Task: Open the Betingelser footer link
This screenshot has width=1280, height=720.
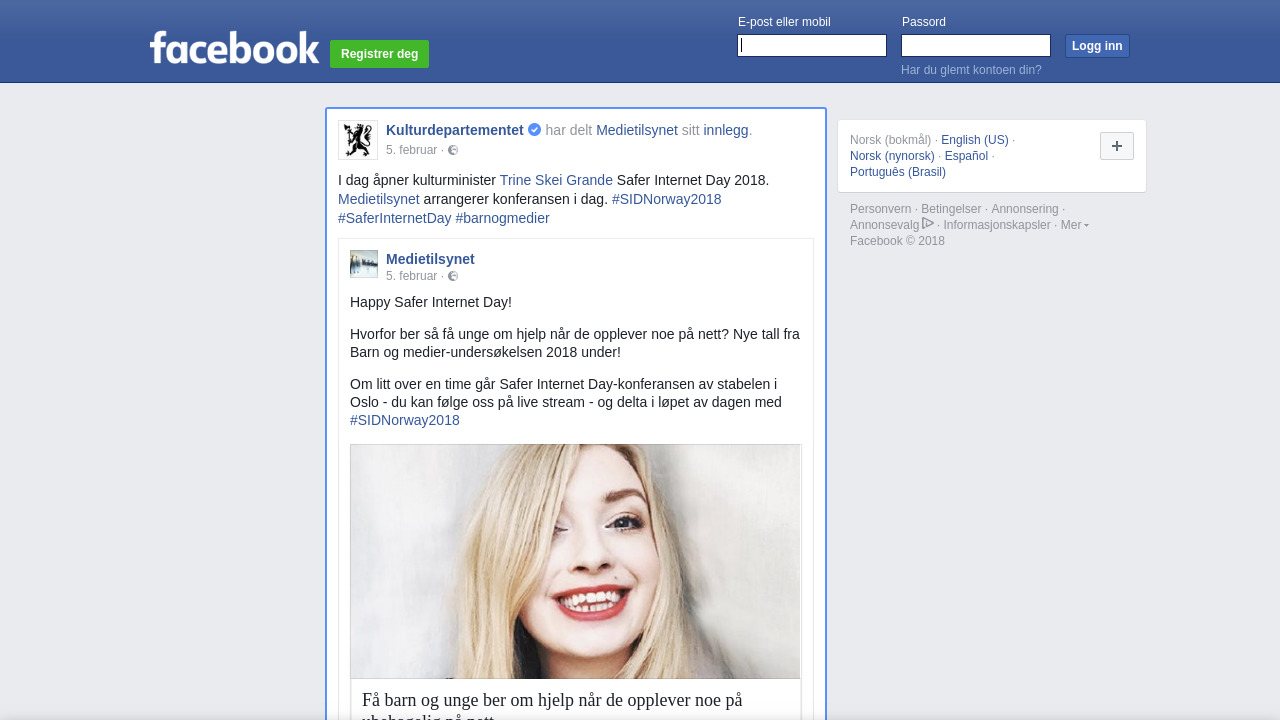Action: point(951,209)
